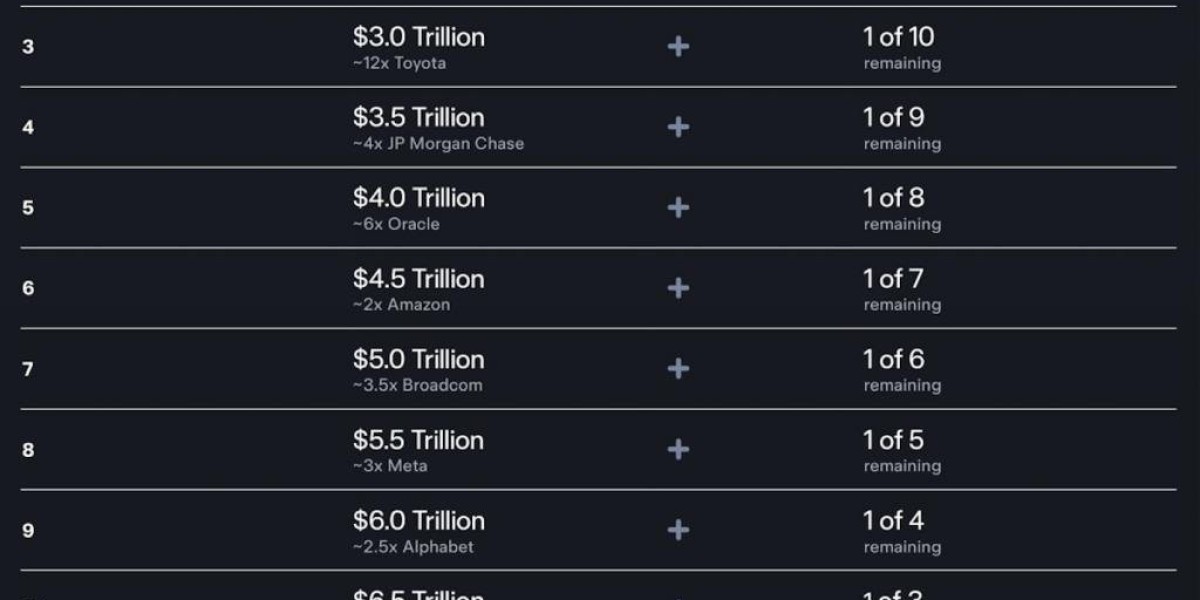
Task: Click row number 5 in the table
Action: (x=28, y=208)
